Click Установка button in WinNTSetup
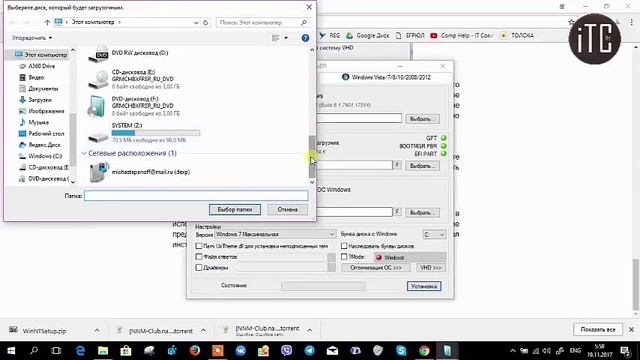 point(424,286)
